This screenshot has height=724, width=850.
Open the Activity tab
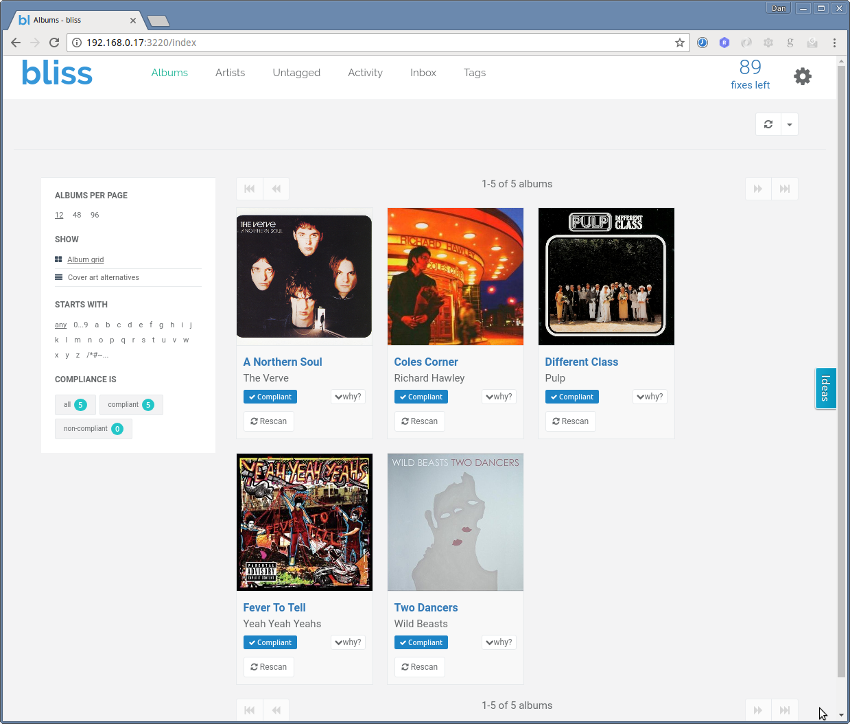click(365, 73)
